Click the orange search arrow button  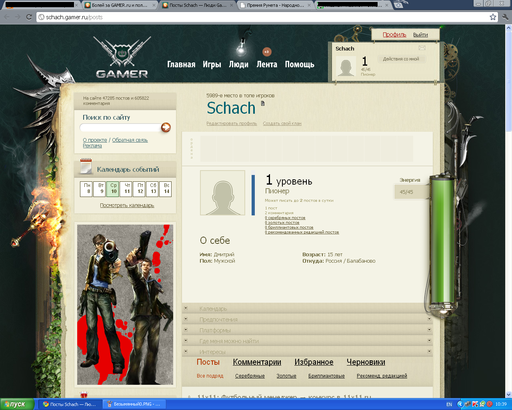tap(166, 127)
